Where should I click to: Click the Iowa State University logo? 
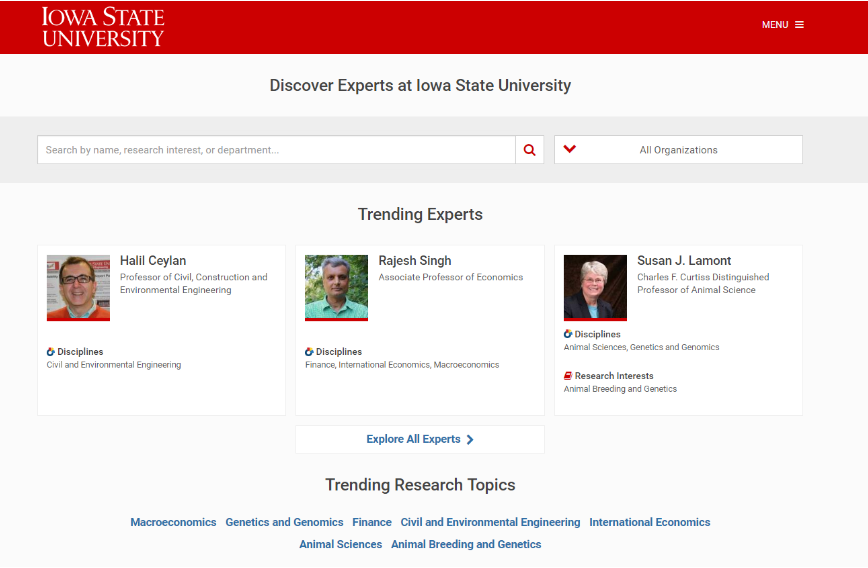click(103, 27)
